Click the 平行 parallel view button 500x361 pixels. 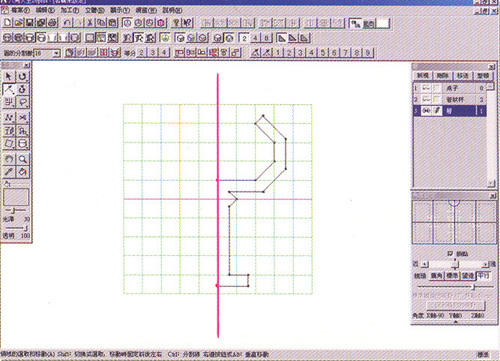pos(484,276)
